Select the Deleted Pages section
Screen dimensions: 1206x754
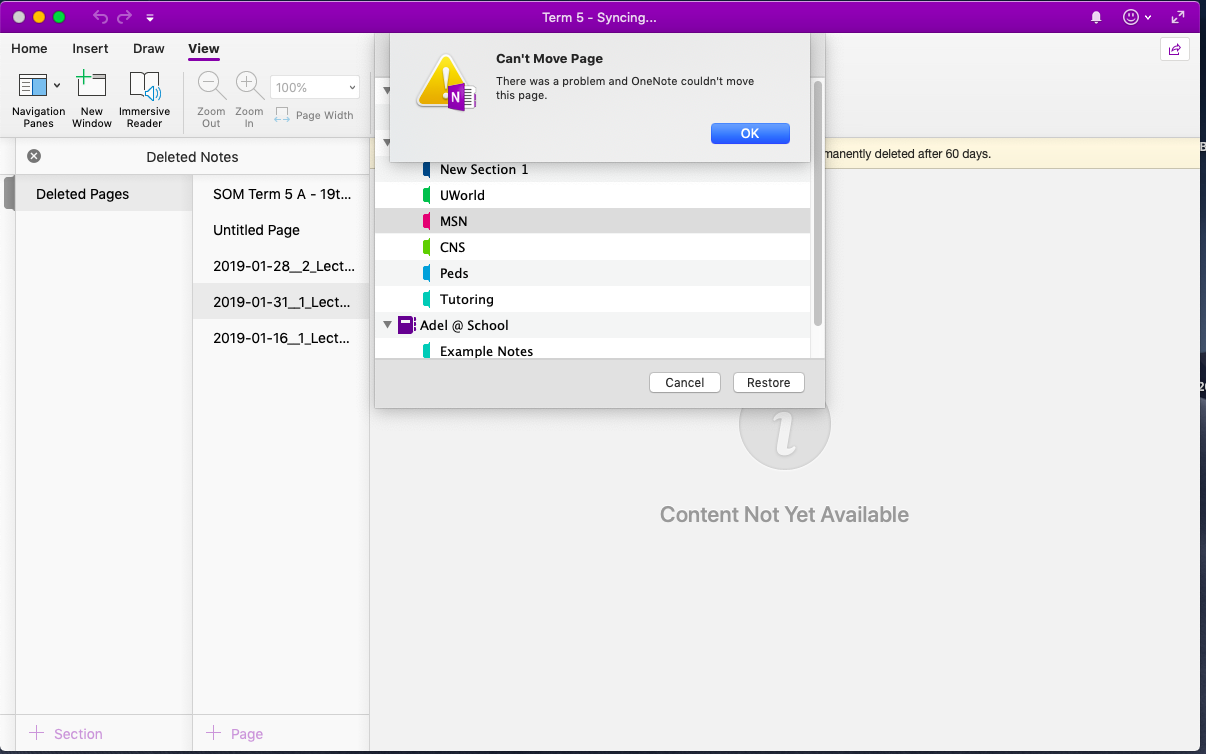[x=104, y=194]
